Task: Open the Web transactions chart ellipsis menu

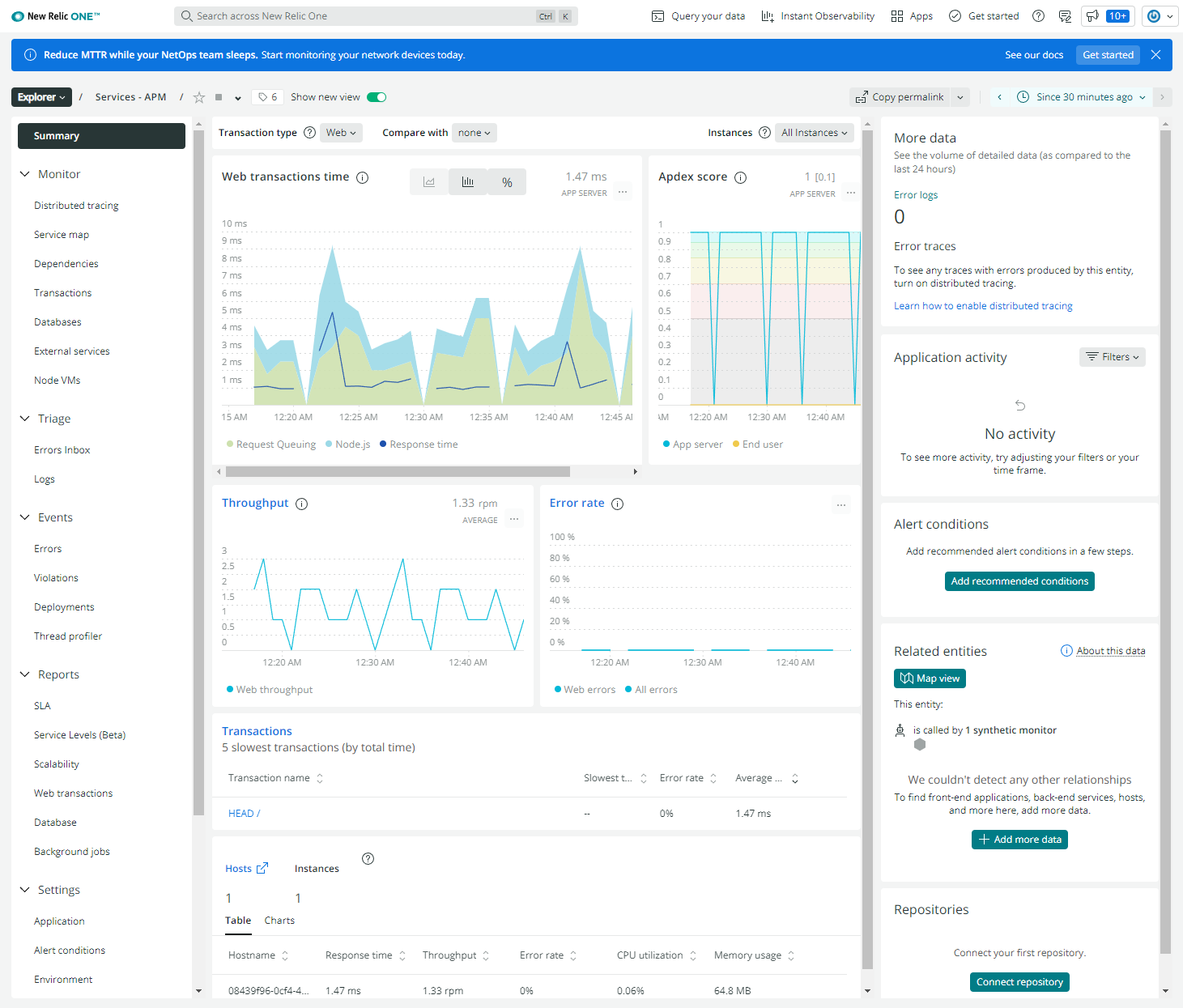Action: 623,193
